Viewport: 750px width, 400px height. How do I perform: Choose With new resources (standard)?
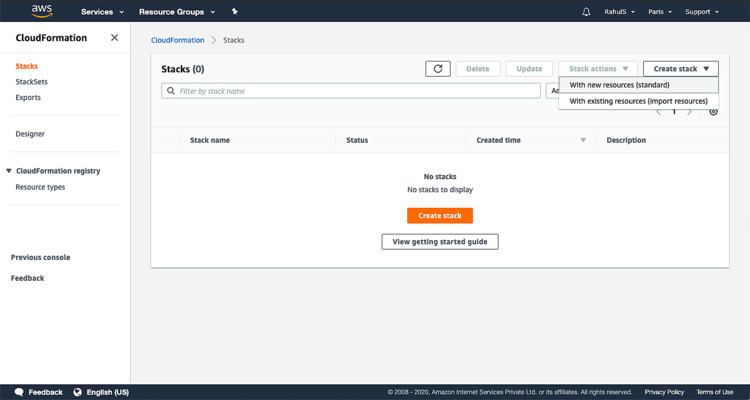click(x=619, y=85)
